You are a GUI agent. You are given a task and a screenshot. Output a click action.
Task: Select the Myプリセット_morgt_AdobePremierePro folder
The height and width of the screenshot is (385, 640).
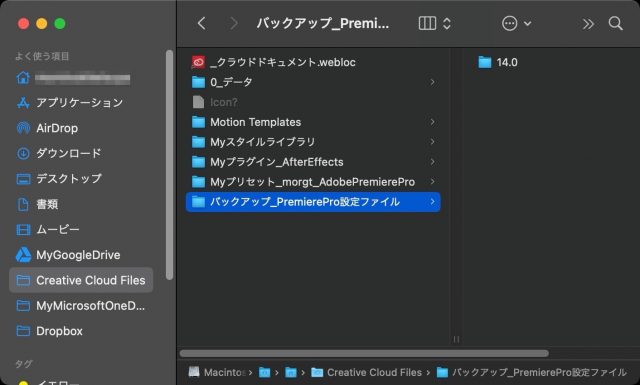point(313,182)
